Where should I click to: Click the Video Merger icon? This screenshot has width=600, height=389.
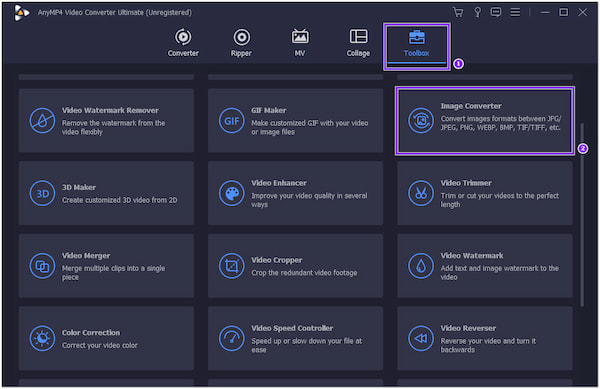(x=42, y=266)
